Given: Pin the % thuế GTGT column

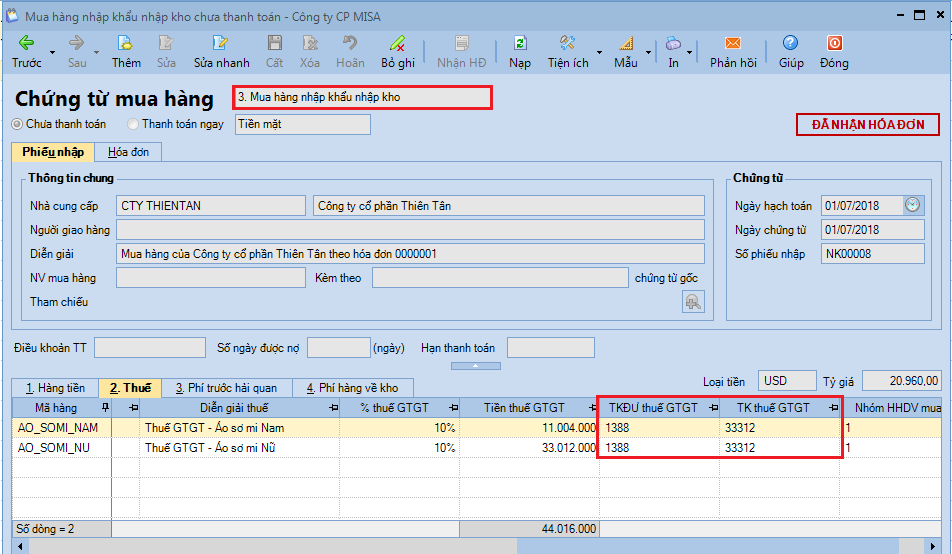Looking at the screenshot, I should (x=453, y=407).
